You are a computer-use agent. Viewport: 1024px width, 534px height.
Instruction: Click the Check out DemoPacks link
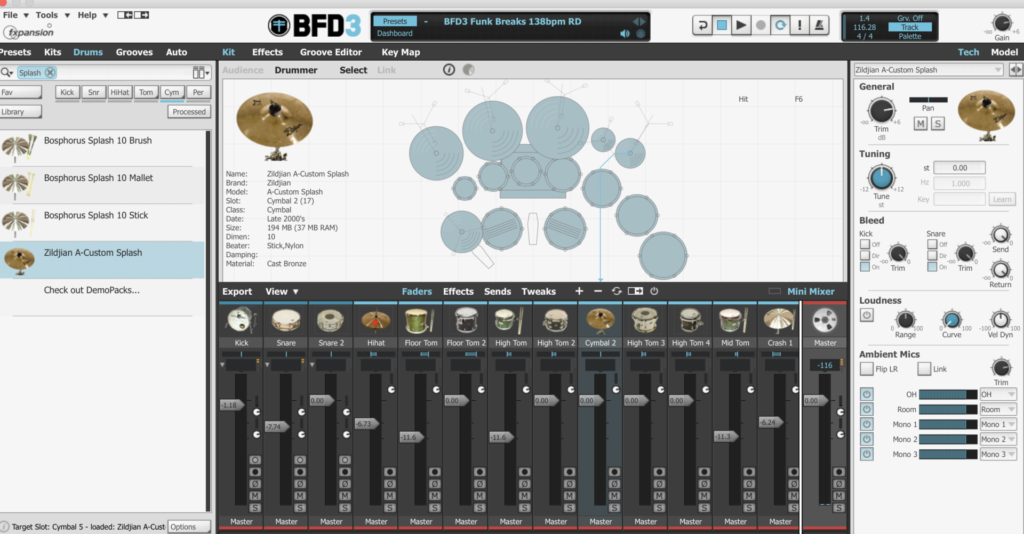92,290
